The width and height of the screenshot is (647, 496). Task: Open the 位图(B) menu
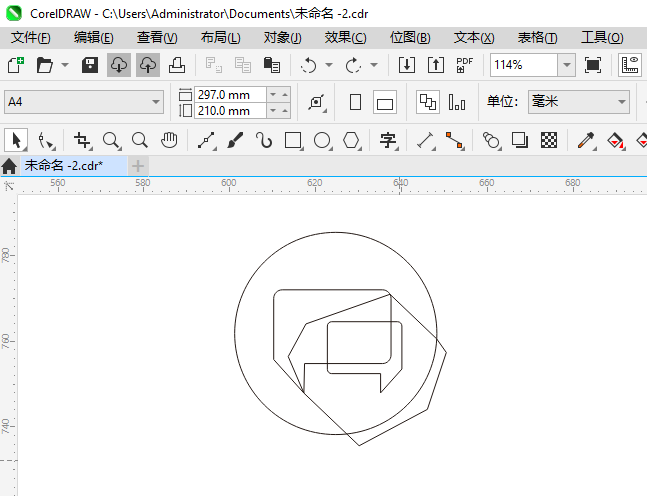pos(410,38)
